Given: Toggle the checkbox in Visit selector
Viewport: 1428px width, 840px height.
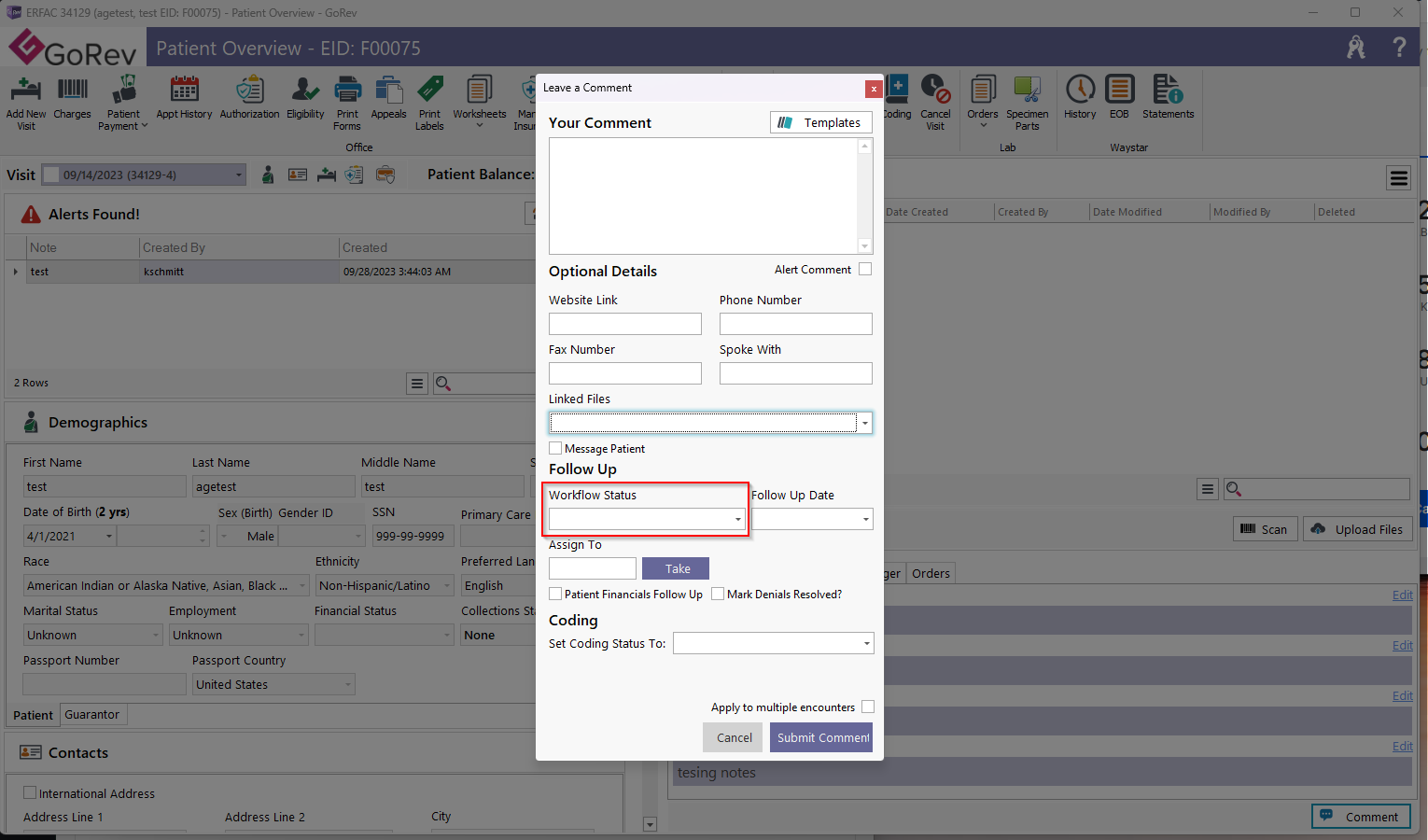Looking at the screenshot, I should coord(52,175).
